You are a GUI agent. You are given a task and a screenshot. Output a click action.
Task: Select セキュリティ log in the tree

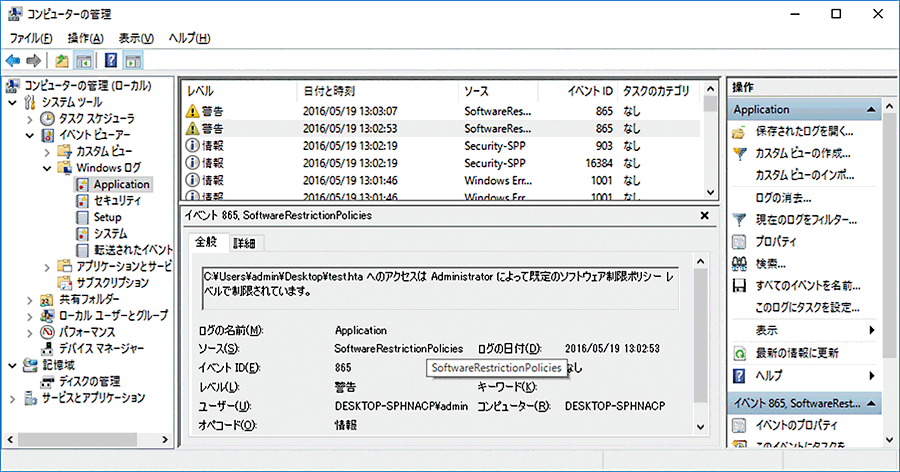coord(117,201)
